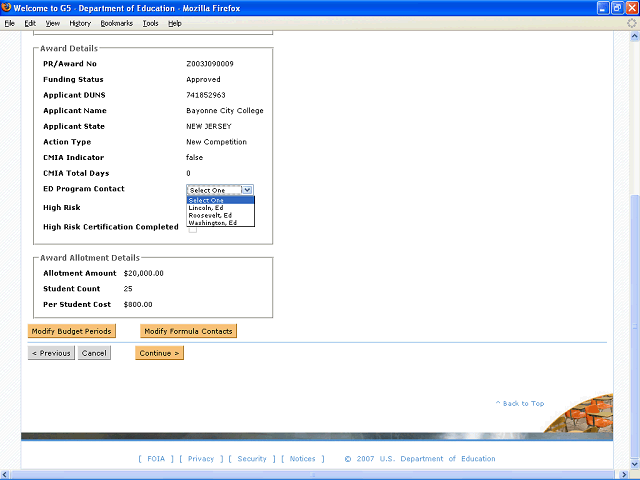Open the Security footer link

click(252, 459)
